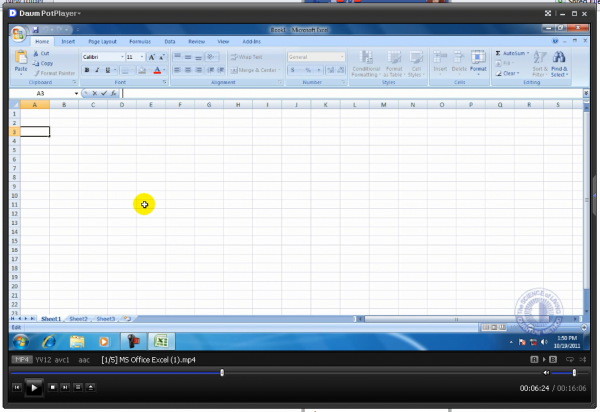
Task: Click Internet Explorer icon on the taskbar
Action: pos(49,341)
